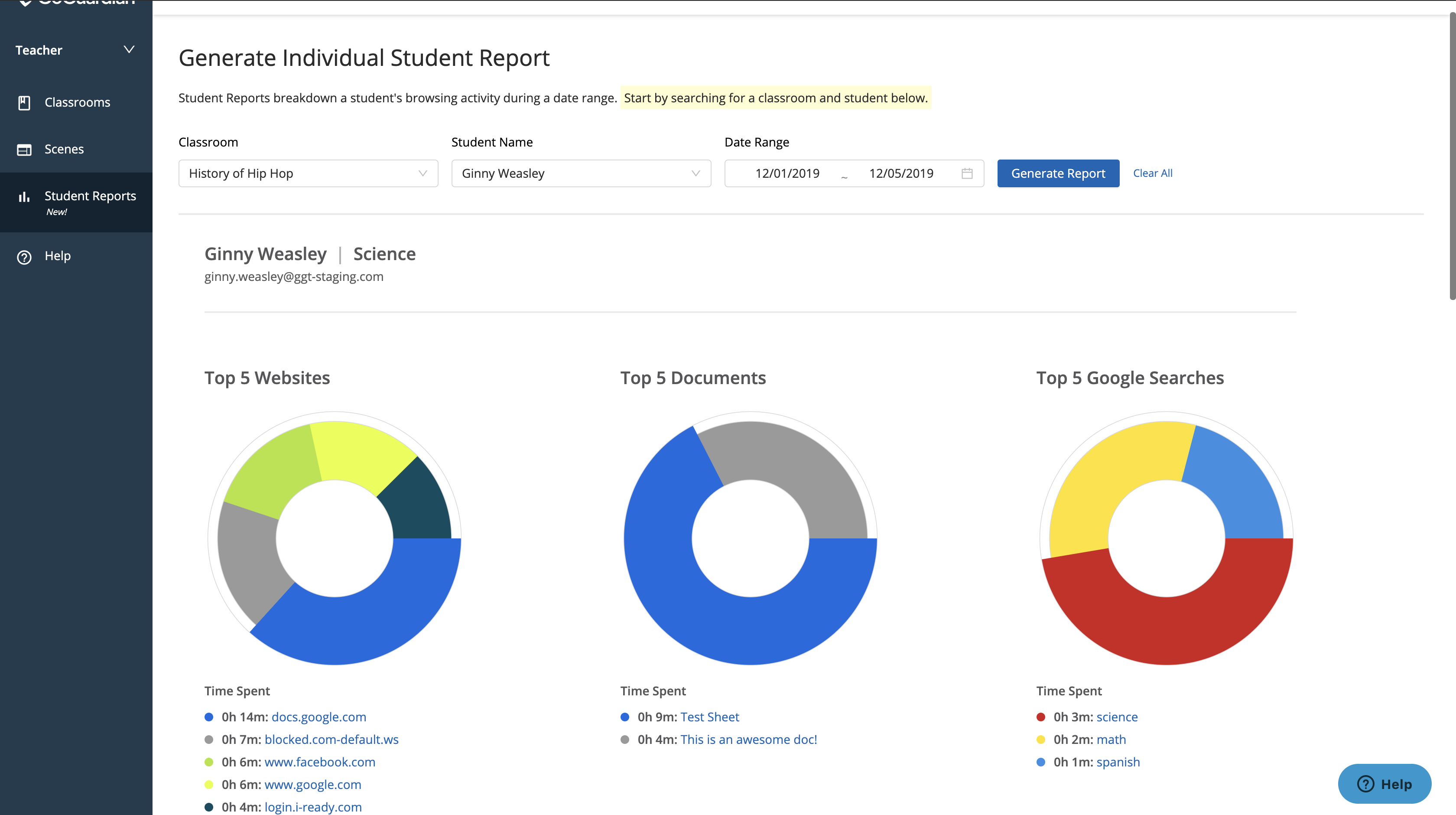Click the start date 12/01/2019 field
The height and width of the screenshot is (815, 1456).
coord(787,174)
